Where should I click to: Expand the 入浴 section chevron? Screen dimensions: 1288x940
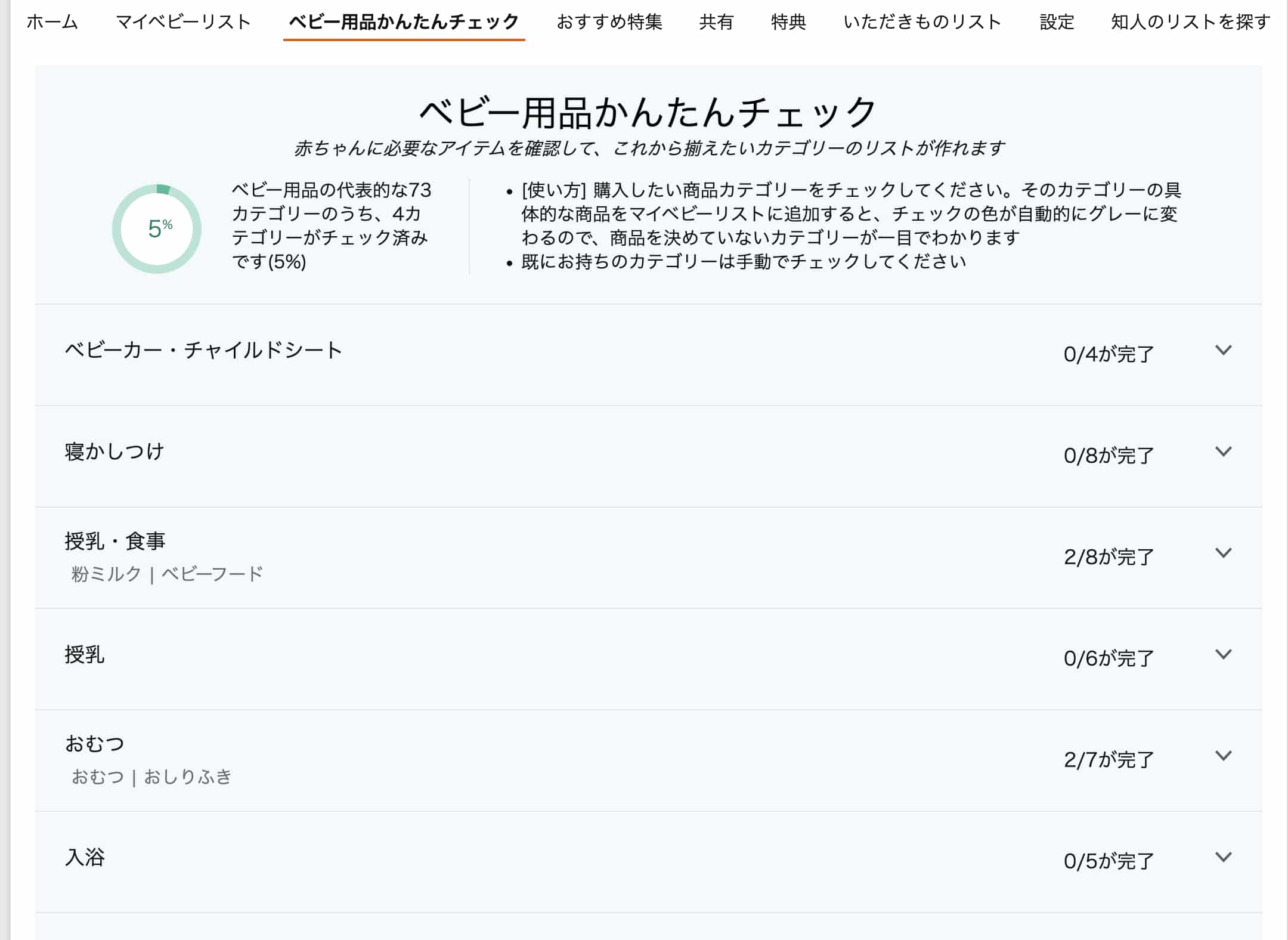pos(1223,858)
